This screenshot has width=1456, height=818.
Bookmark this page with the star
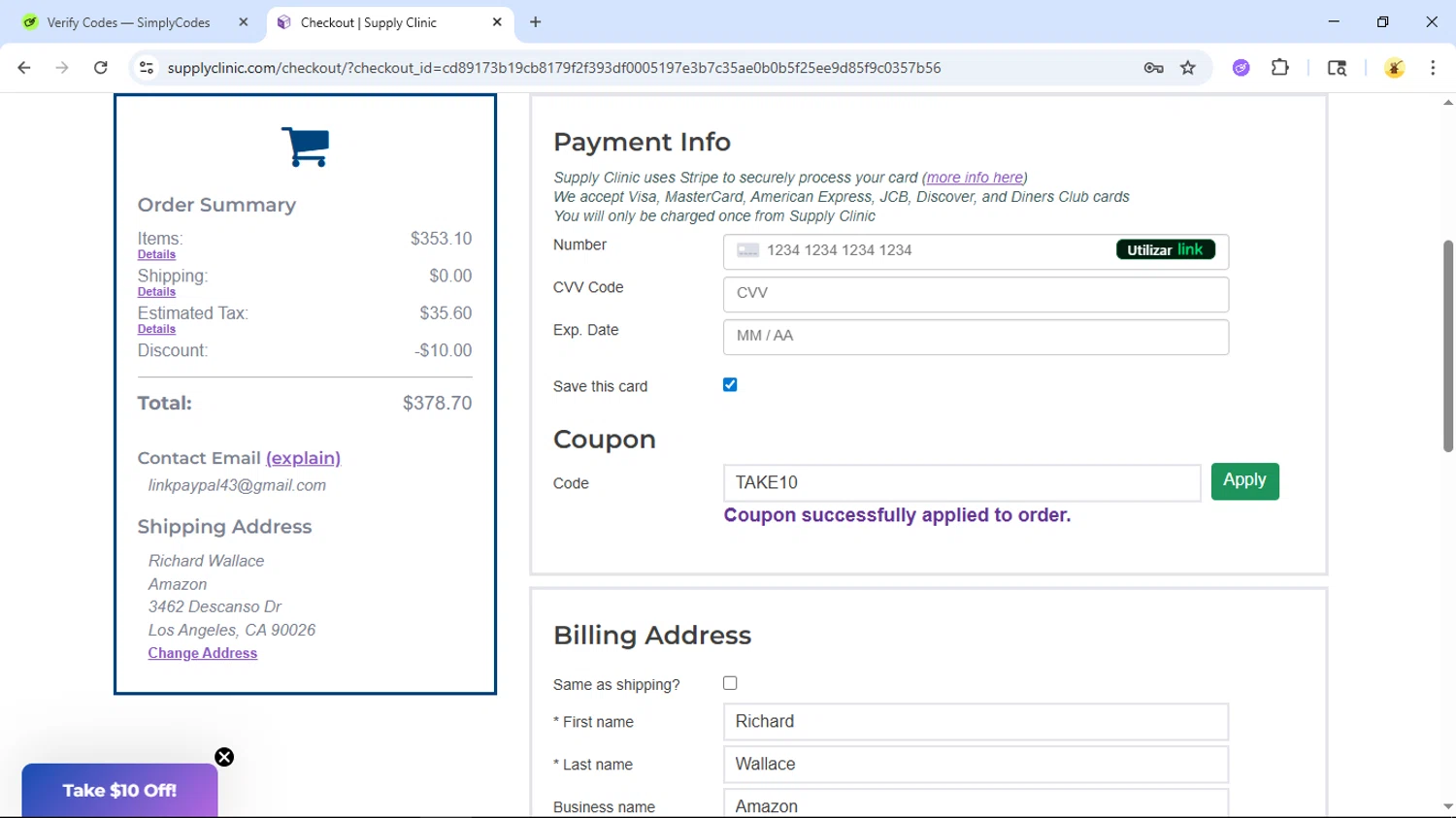pyautogui.click(x=1188, y=68)
